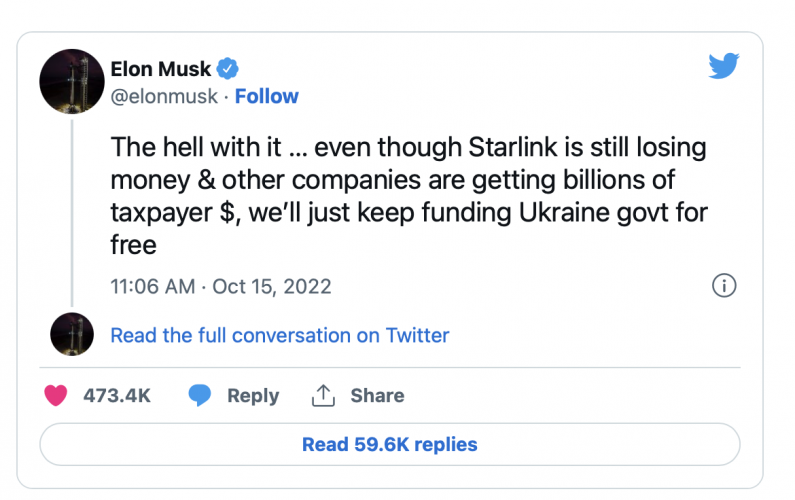The image size is (795, 500).
Task: Click the red heart like icon
Action: (57, 395)
